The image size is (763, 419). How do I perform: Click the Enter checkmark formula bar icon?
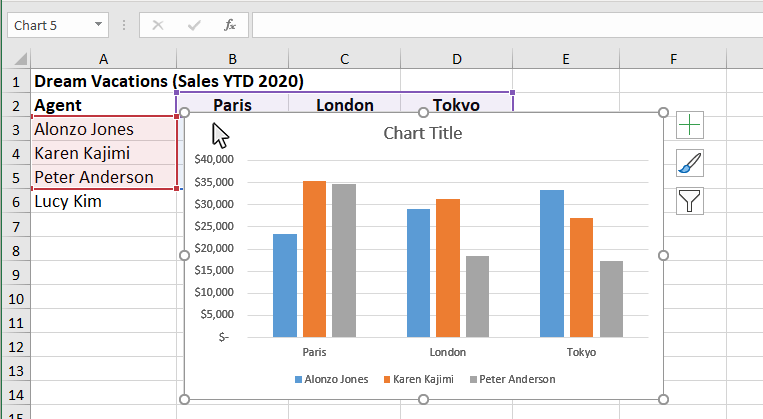[194, 25]
